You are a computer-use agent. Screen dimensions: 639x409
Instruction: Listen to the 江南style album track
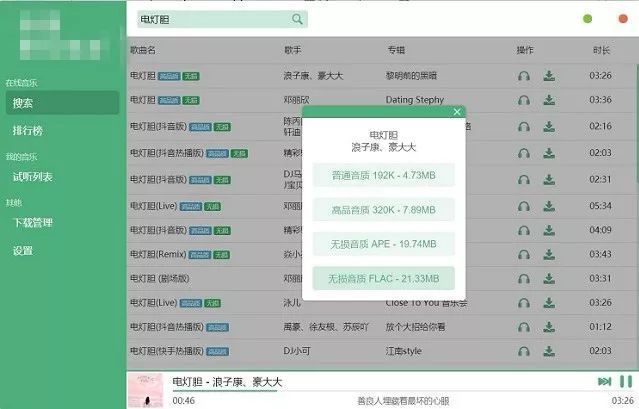point(524,351)
